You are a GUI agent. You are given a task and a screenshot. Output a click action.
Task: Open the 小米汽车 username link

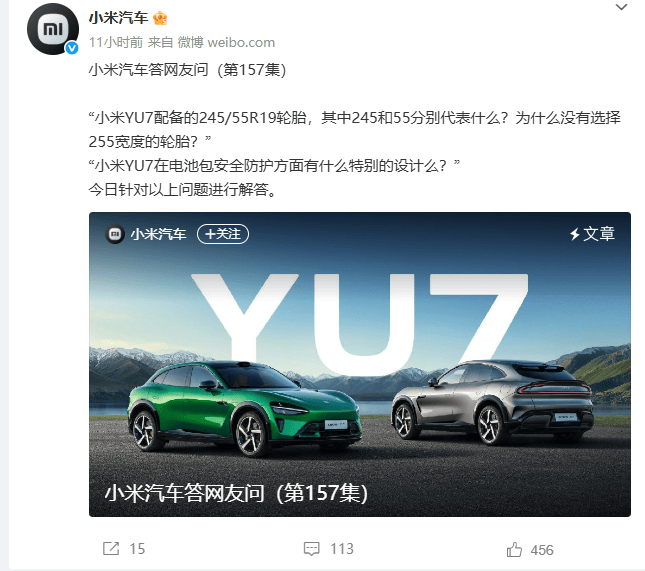click(x=118, y=18)
